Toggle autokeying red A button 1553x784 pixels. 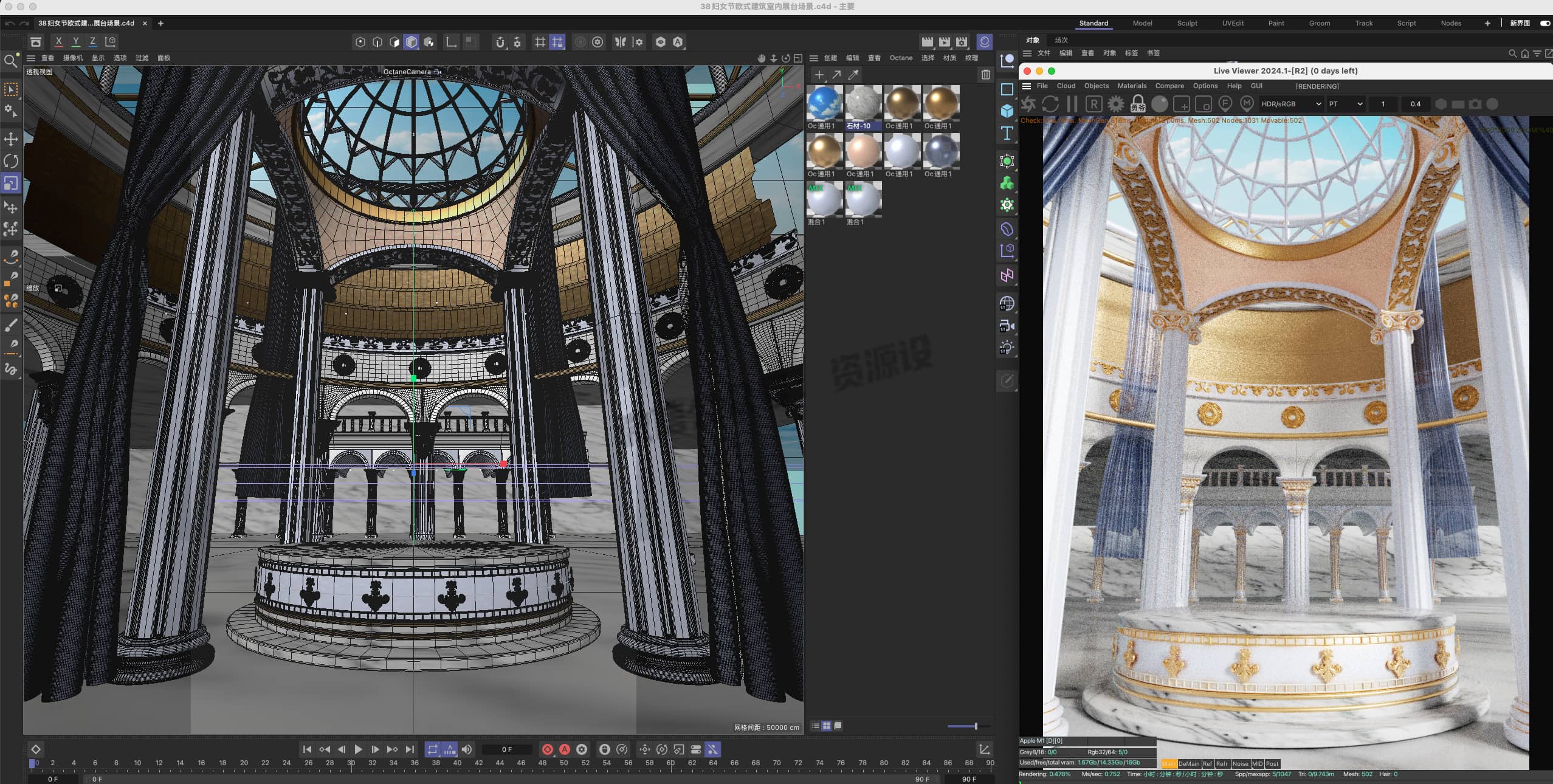(x=564, y=749)
